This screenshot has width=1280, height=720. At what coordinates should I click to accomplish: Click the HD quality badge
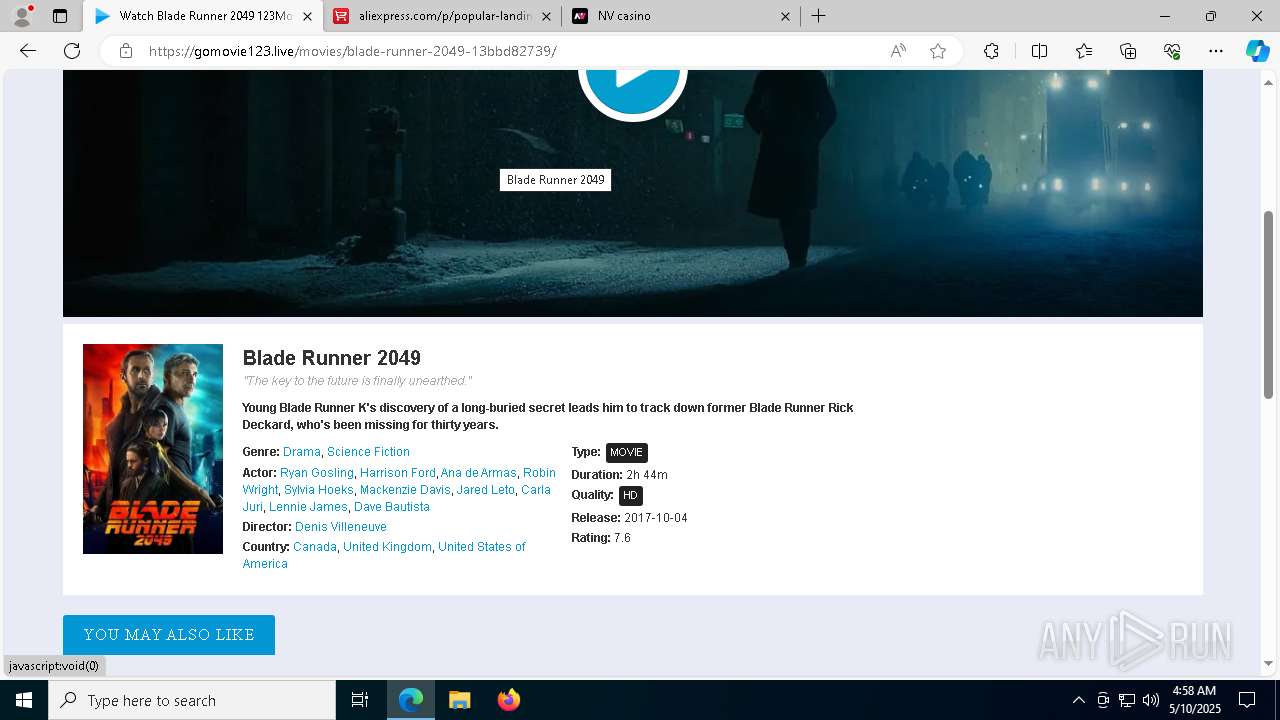(x=630, y=495)
